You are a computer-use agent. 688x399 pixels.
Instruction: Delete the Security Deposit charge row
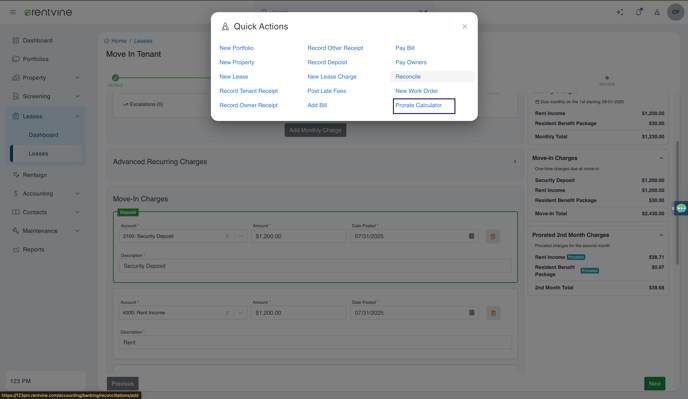click(493, 236)
